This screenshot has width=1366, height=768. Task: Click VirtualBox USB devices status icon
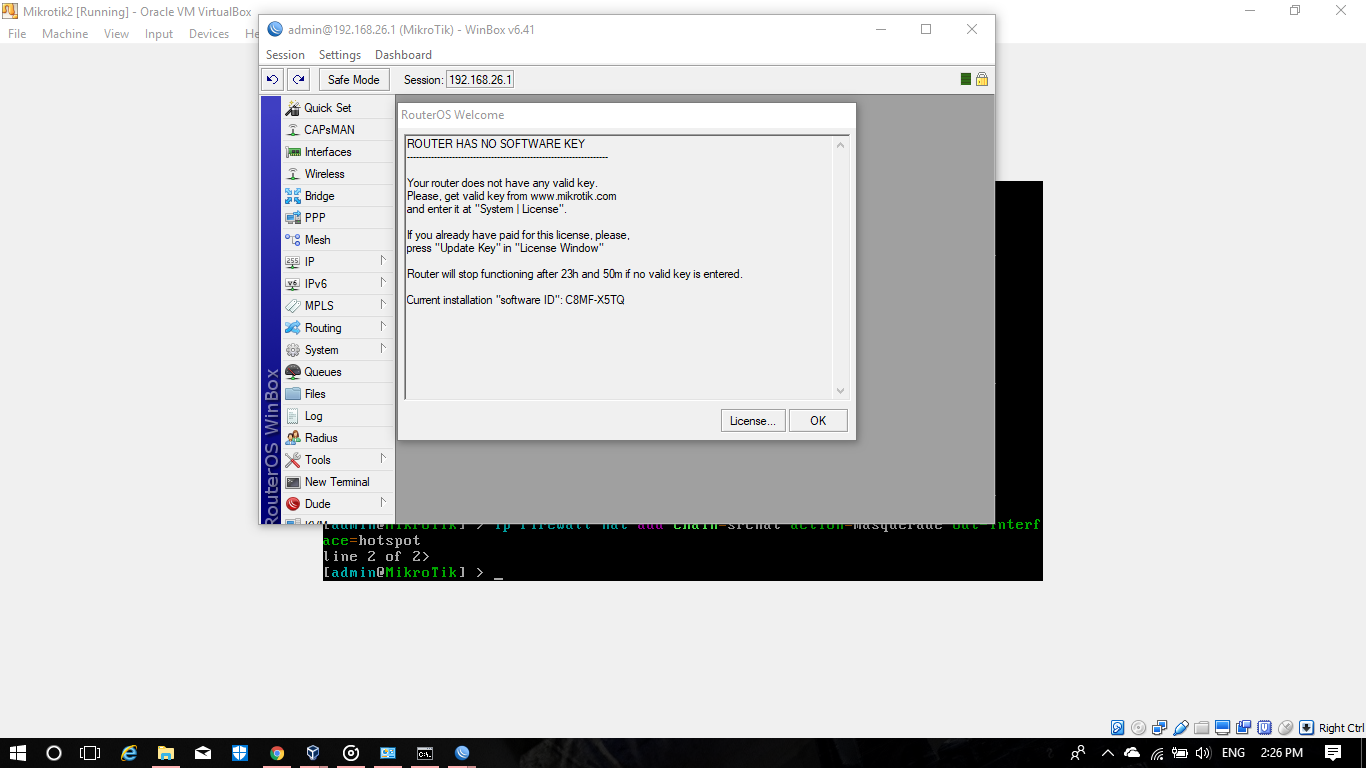click(1181, 728)
